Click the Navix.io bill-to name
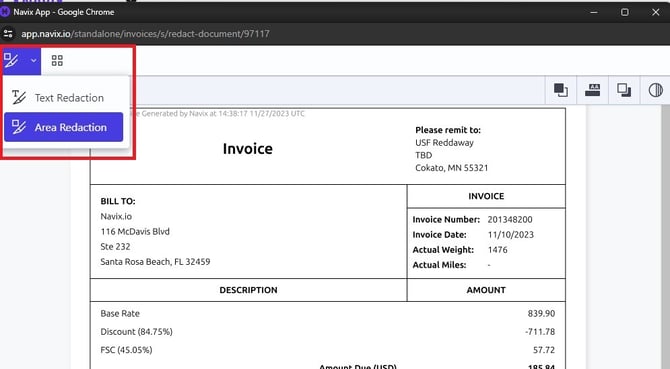 click(x=116, y=216)
